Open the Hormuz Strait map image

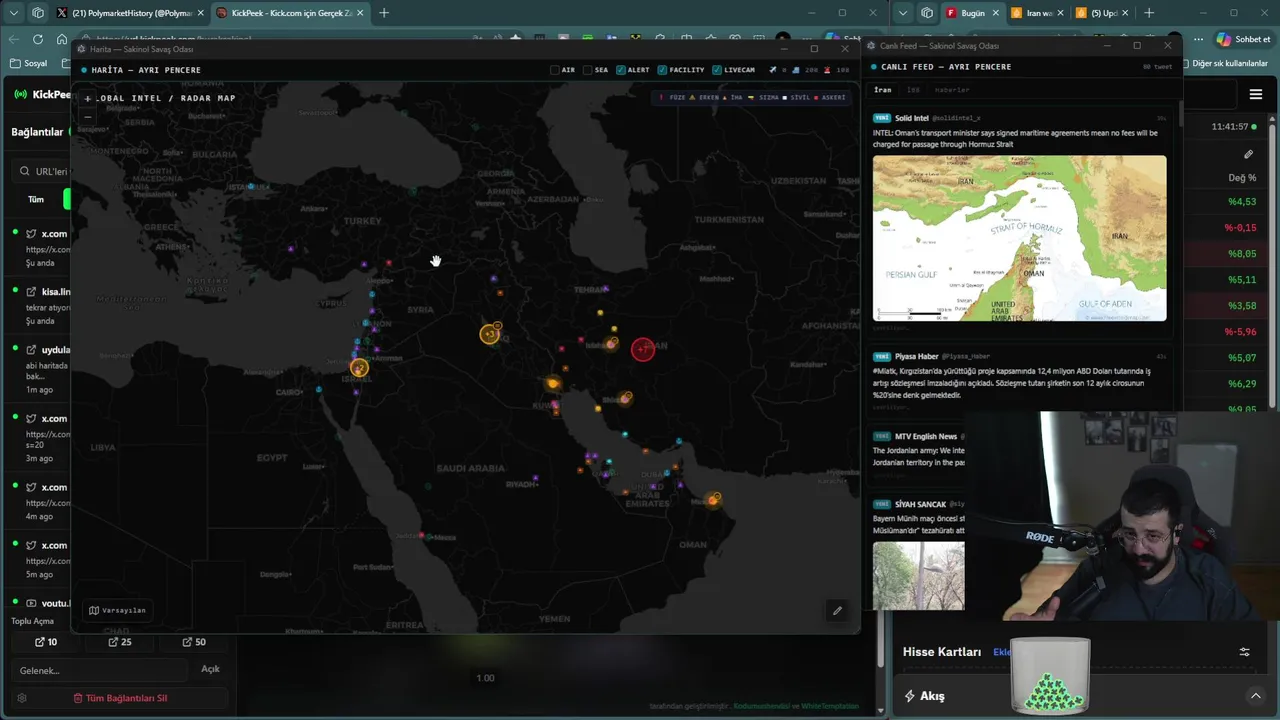point(1019,238)
